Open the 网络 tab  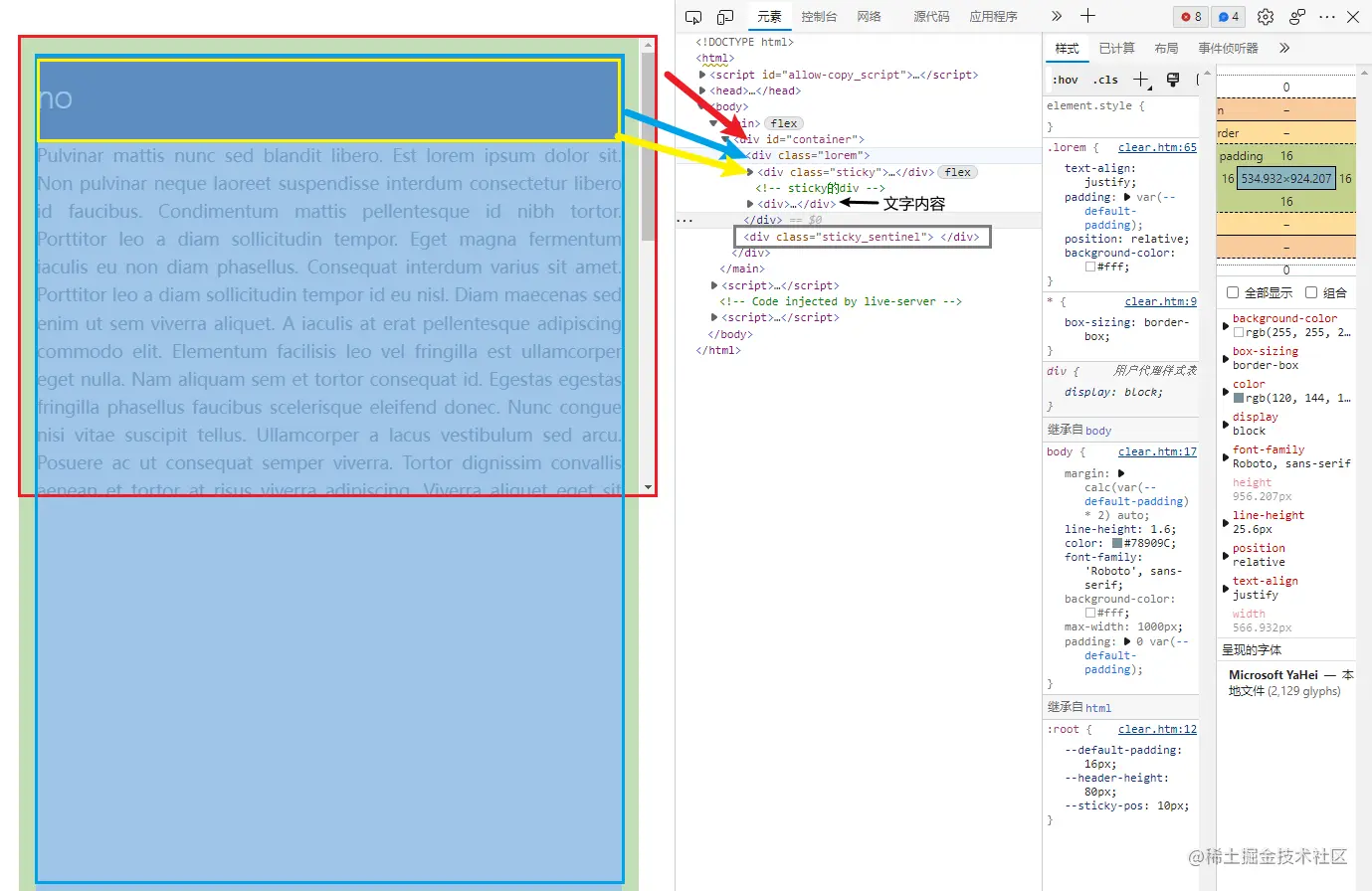pyautogui.click(x=870, y=17)
